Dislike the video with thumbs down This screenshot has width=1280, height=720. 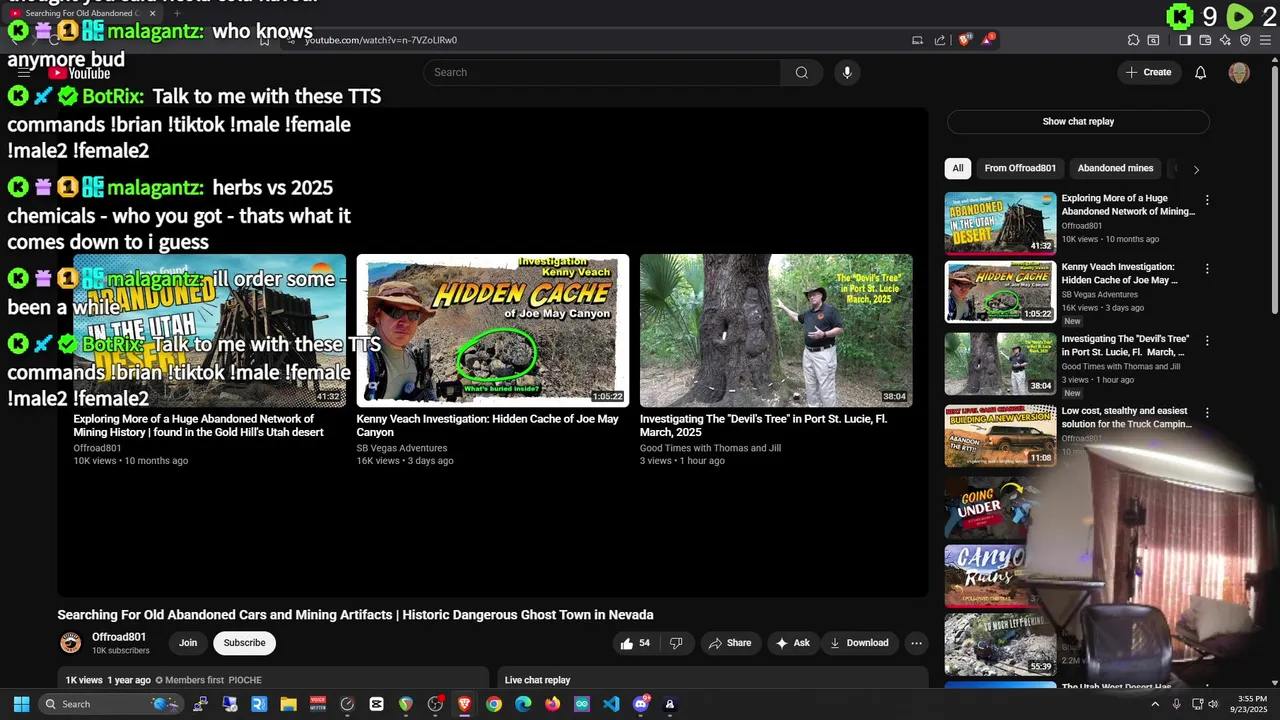pos(676,643)
